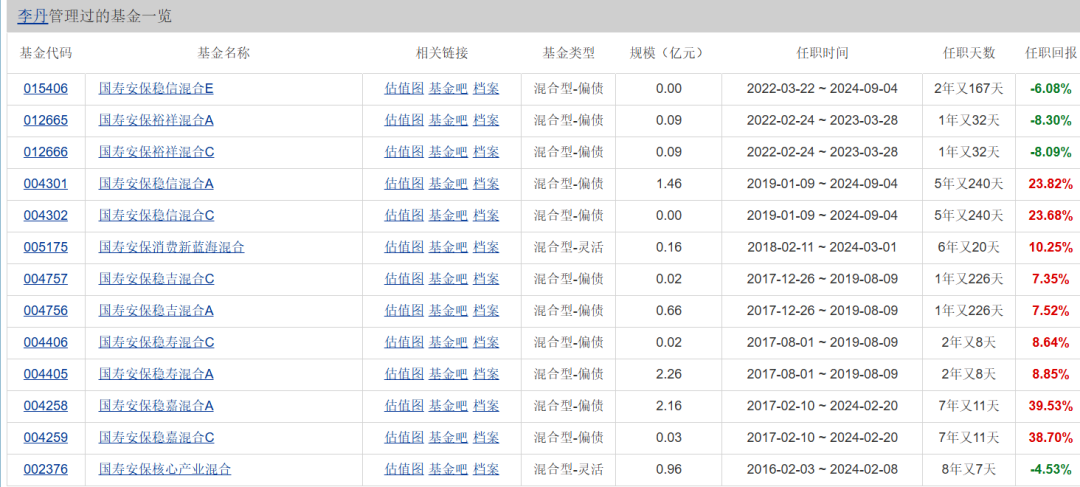Click the 规模（亿元） column header
The height and width of the screenshot is (487, 1080).
[x=668, y=53]
